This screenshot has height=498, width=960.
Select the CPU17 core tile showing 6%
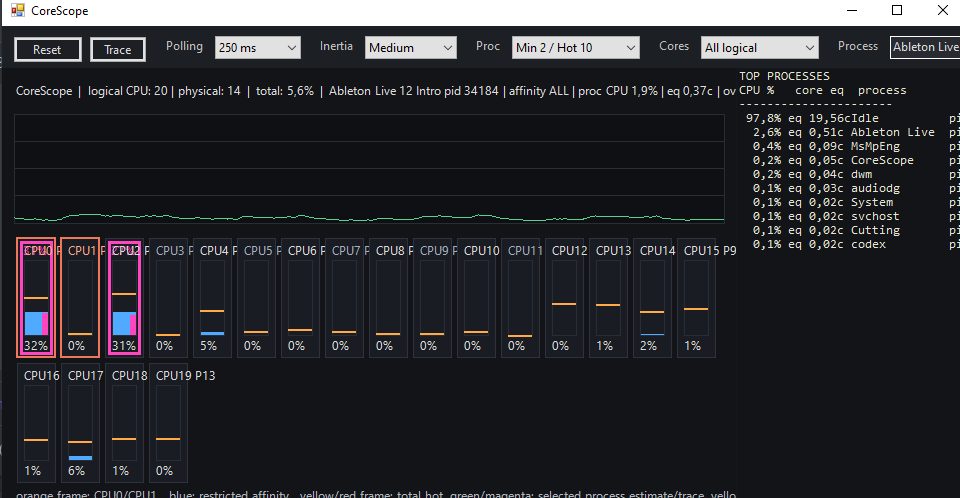click(80, 423)
